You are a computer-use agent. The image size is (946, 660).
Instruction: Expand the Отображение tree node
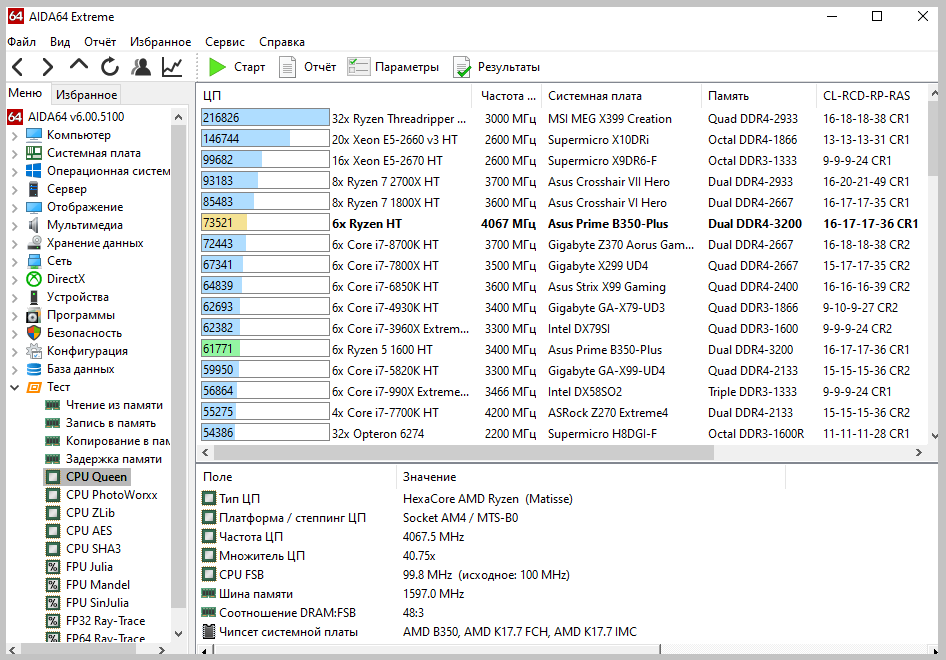point(14,208)
